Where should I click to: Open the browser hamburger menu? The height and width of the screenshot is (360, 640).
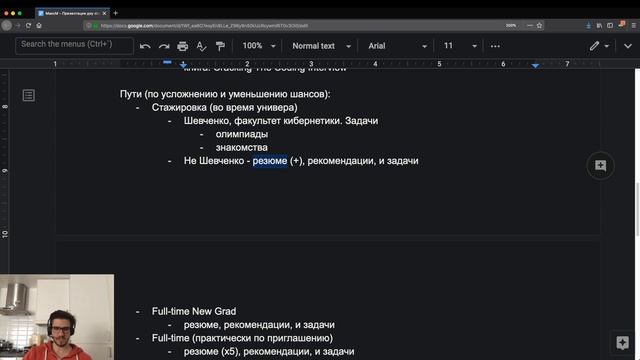[x=634, y=25]
